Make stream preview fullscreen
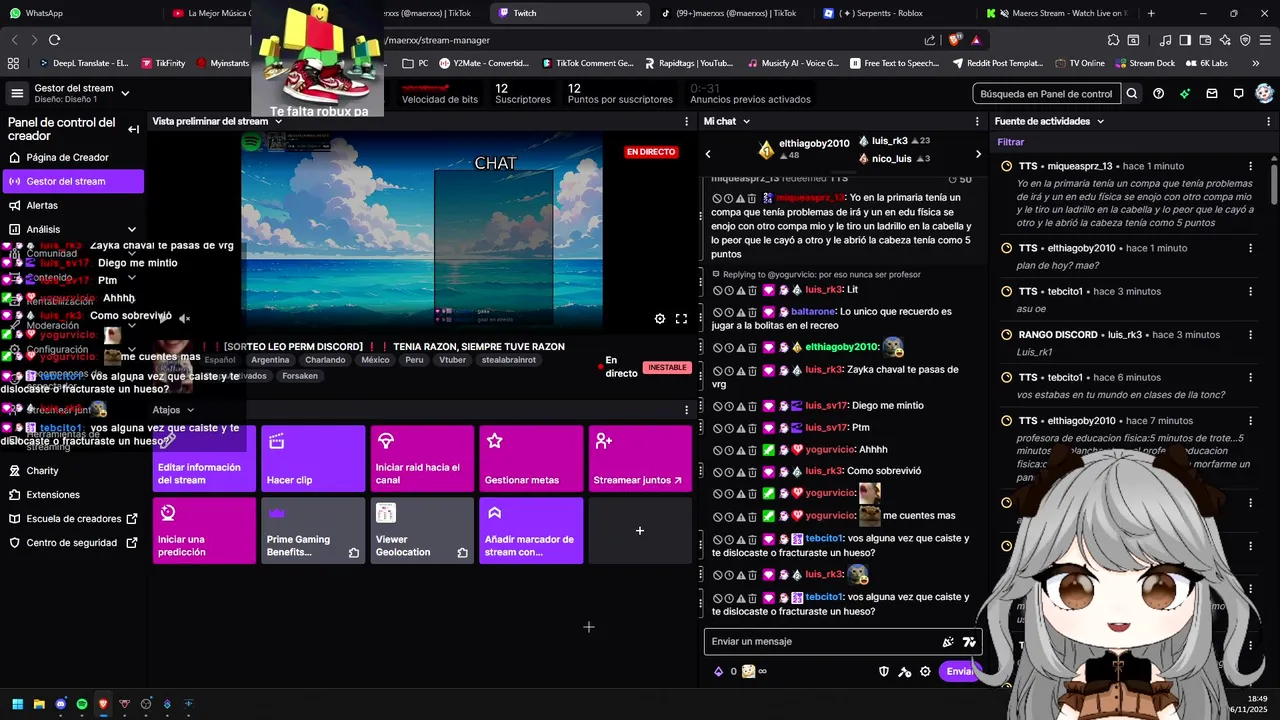This screenshot has width=1280, height=720. pos(681,319)
